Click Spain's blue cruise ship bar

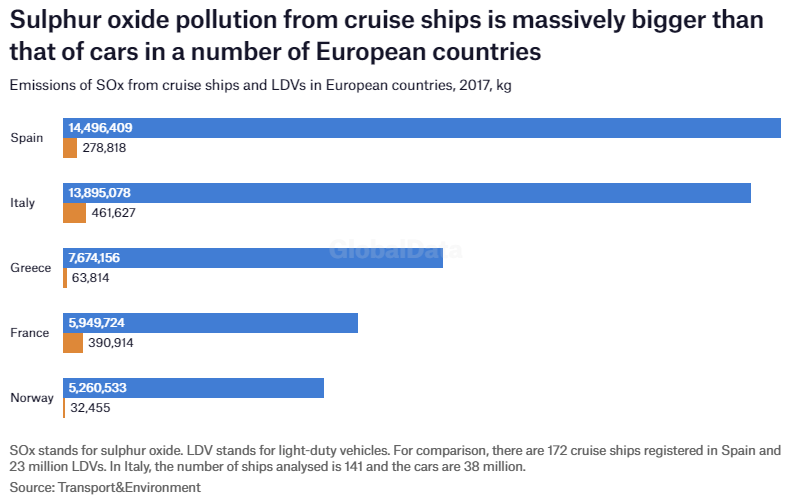pyautogui.click(x=420, y=128)
